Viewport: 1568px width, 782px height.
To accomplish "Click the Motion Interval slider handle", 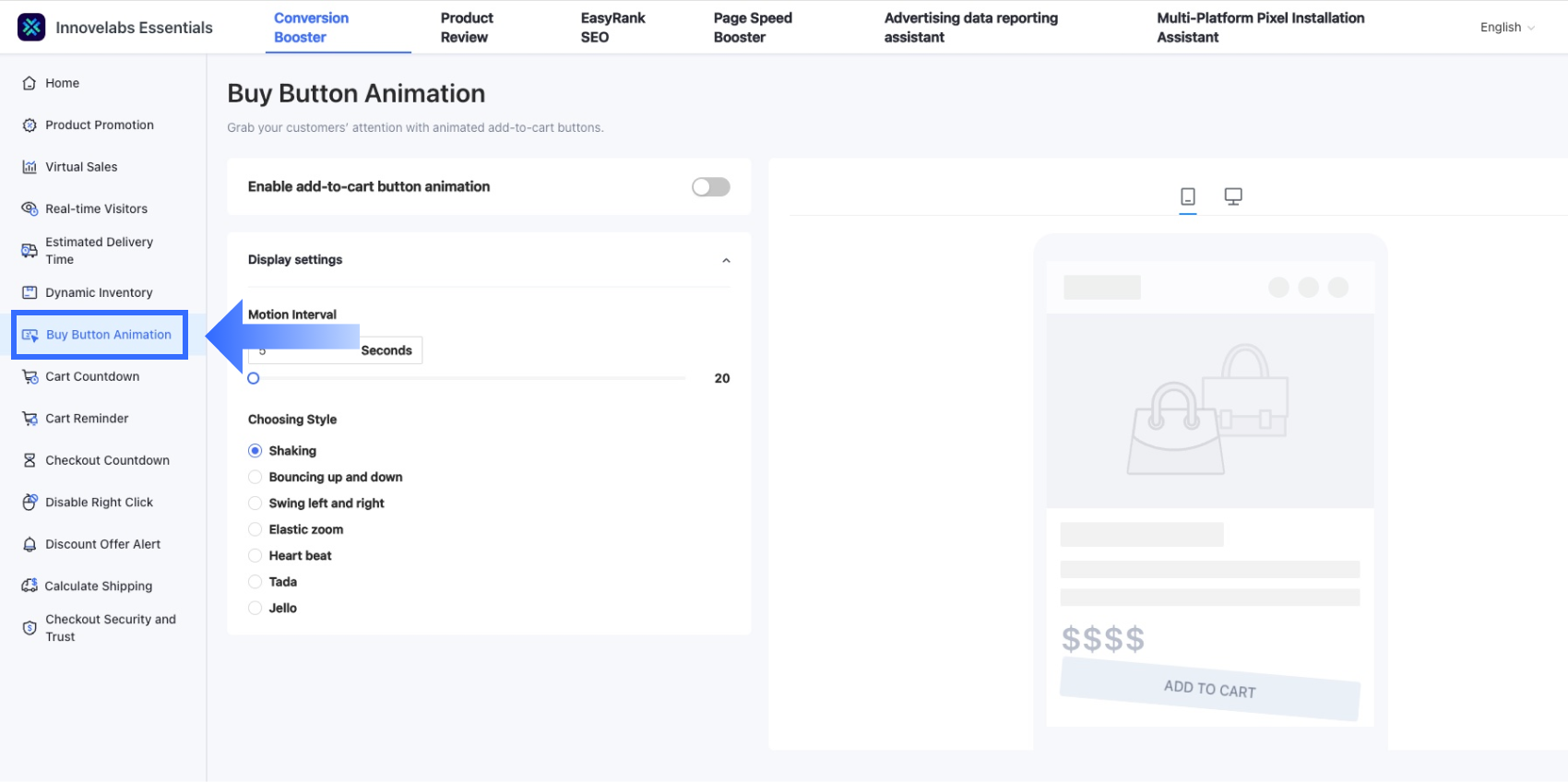I will click(254, 378).
